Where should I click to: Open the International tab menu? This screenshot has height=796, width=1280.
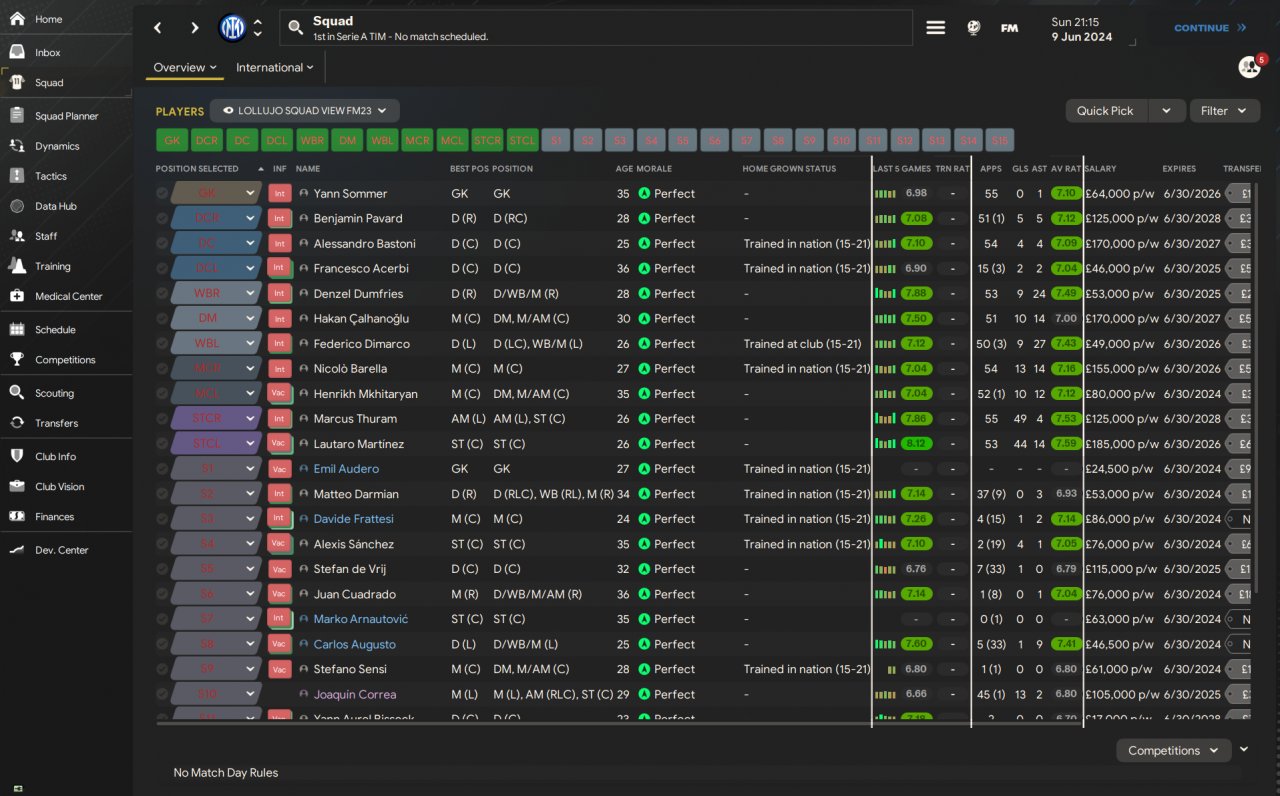tap(275, 67)
